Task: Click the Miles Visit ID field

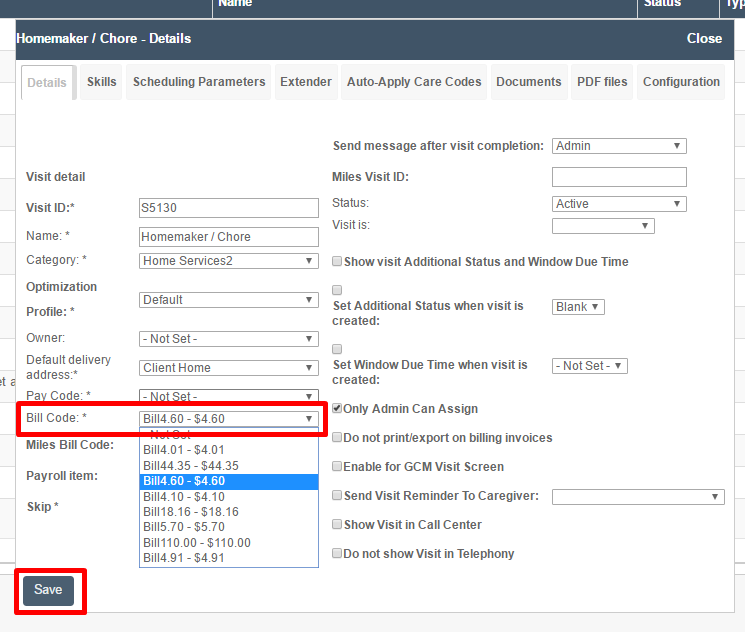Action: tap(619, 177)
